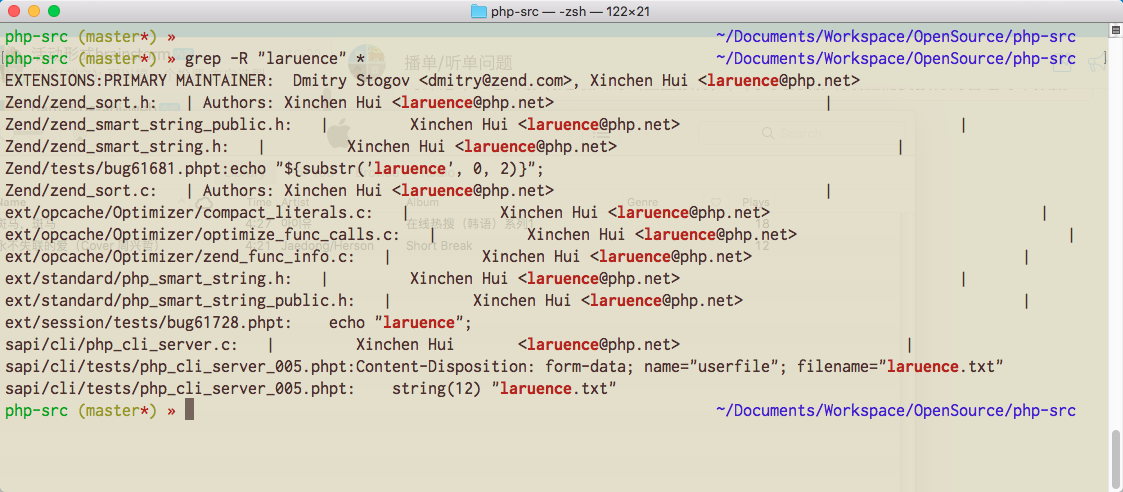Screen dimensions: 1123x492
Task: Click "Zend/tests/bug61681.phpt:echo" text
Action: click(x=135, y=169)
